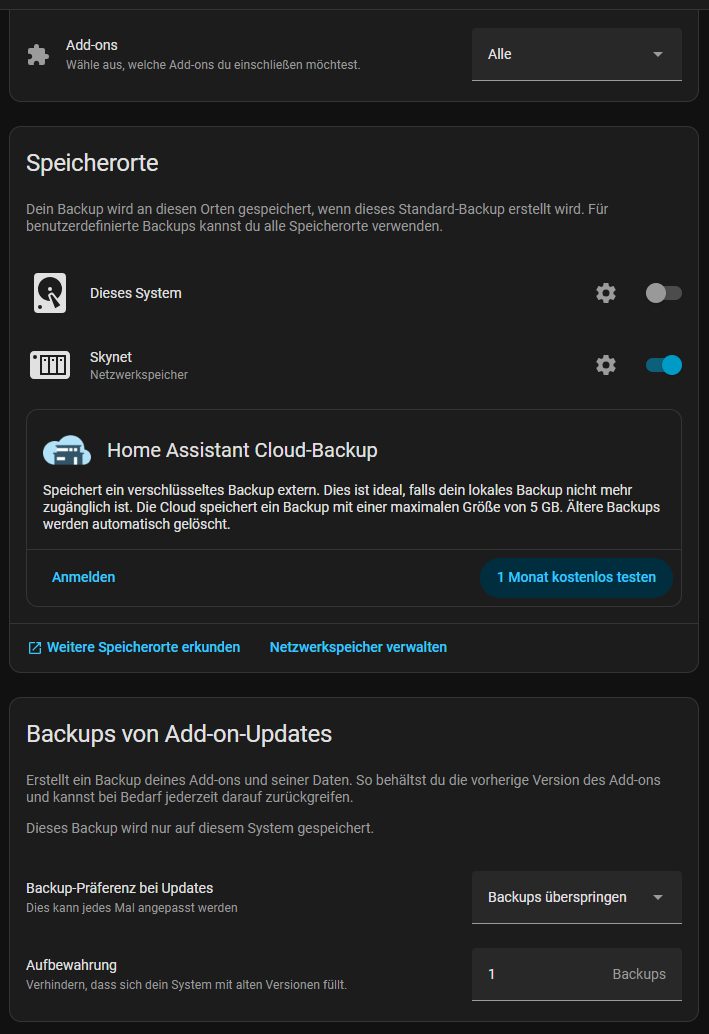Open Netzwerkspeicher verwalten link
709x1034 pixels.
click(x=358, y=647)
